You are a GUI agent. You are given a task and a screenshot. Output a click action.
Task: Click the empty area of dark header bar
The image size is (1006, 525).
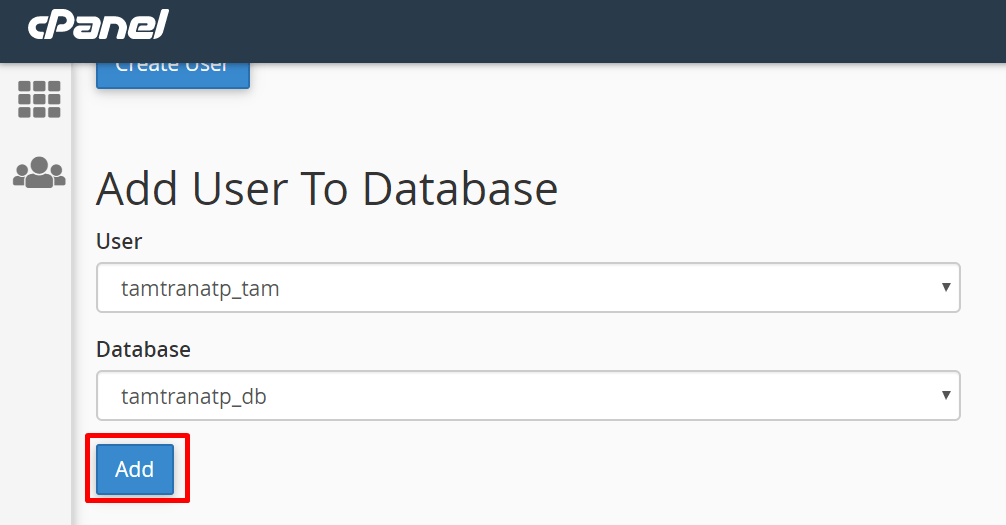click(577, 31)
